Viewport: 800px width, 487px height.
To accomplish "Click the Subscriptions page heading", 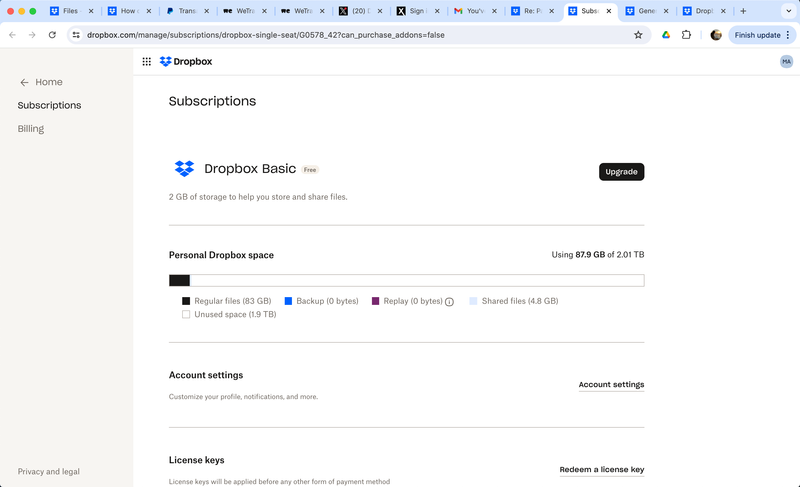I will point(212,101).
